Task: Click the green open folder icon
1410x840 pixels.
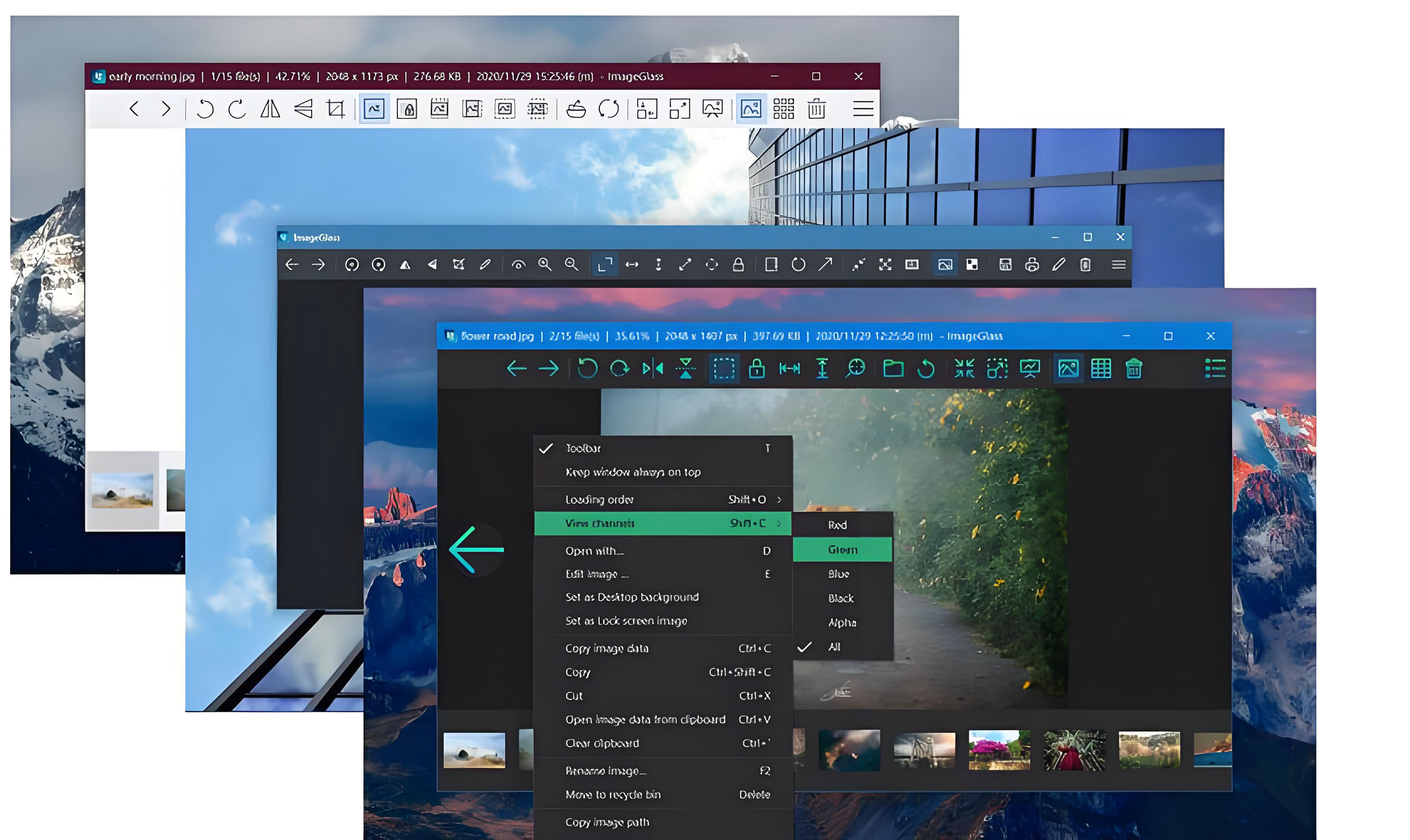Action: pos(893,369)
